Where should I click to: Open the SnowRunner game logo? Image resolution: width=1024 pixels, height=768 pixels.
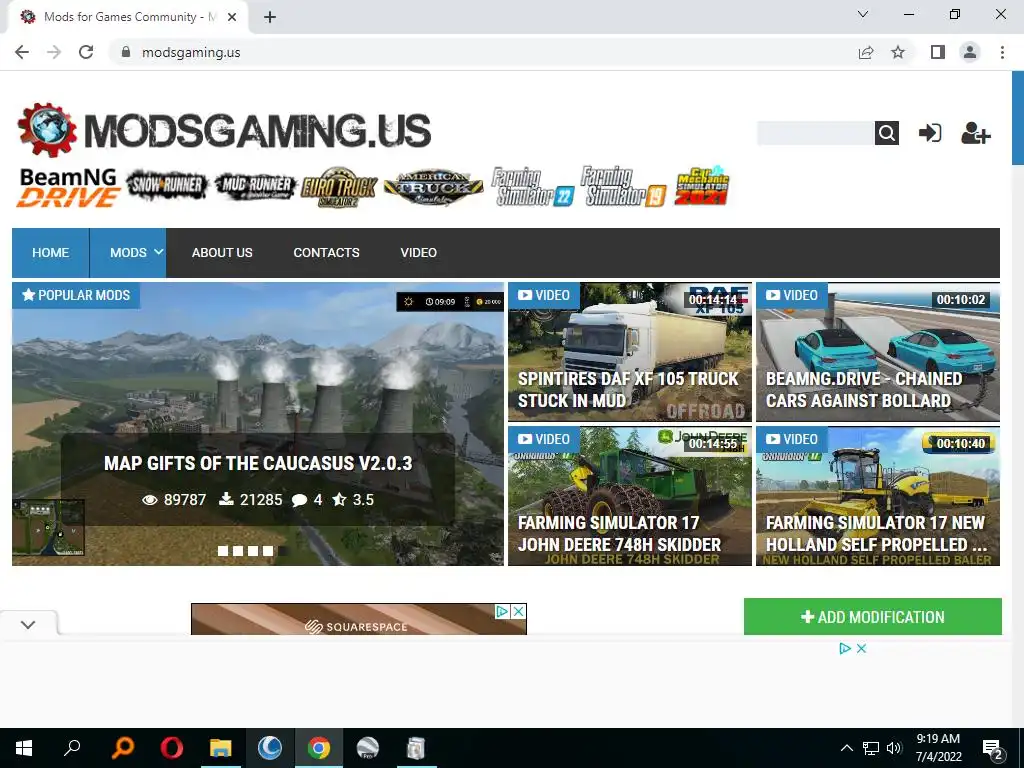point(167,185)
